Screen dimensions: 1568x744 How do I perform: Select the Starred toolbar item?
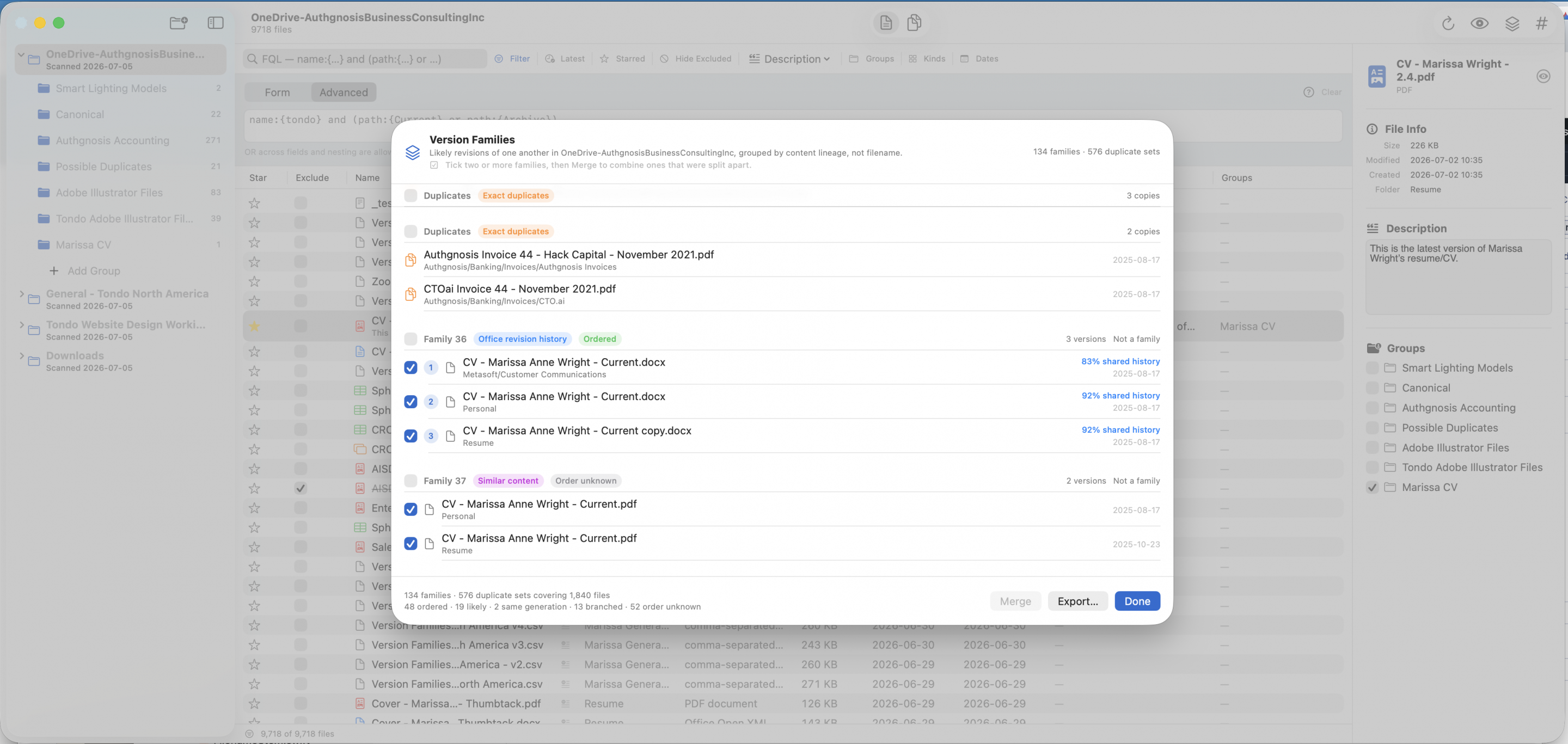pyautogui.click(x=622, y=59)
